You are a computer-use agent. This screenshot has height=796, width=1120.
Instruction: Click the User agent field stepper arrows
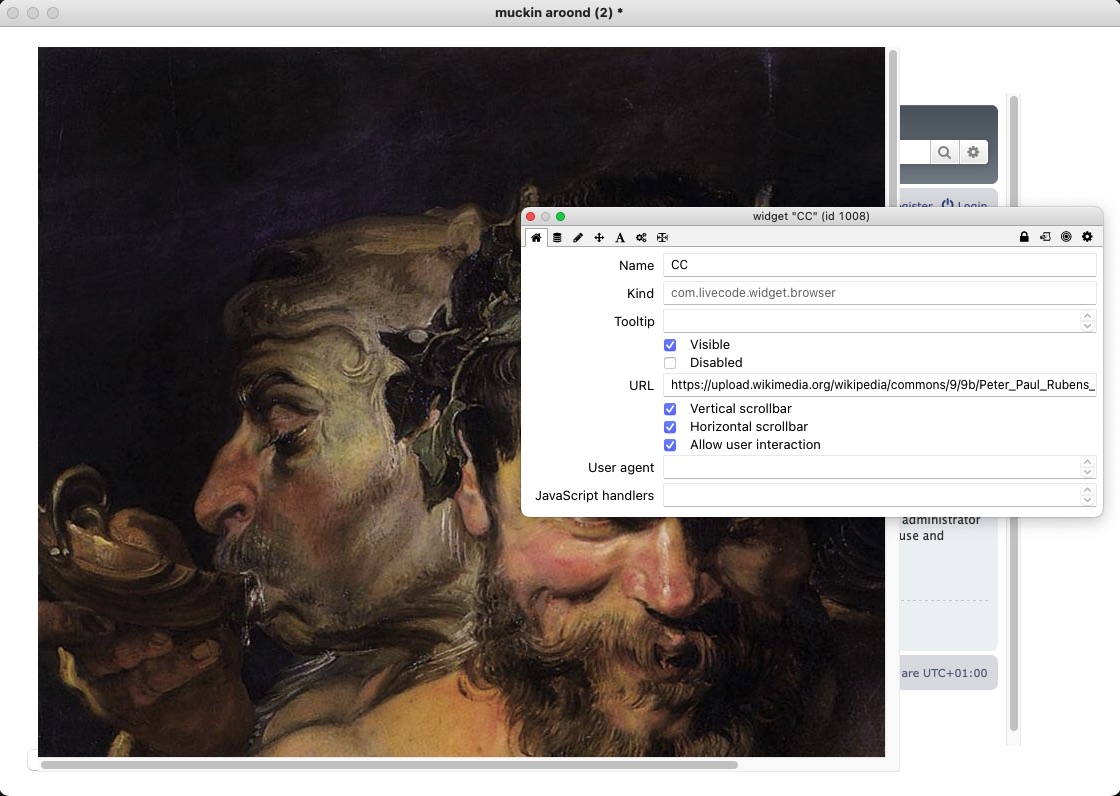(x=1088, y=467)
